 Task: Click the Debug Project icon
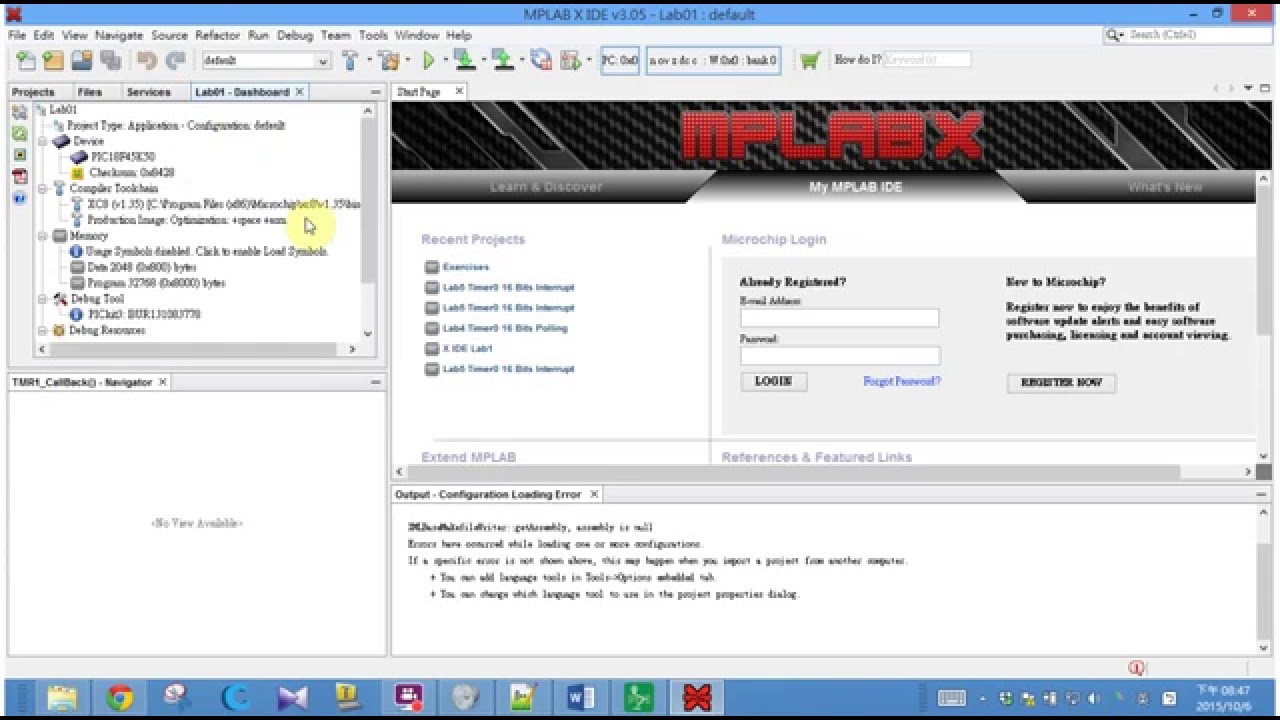(x=570, y=60)
